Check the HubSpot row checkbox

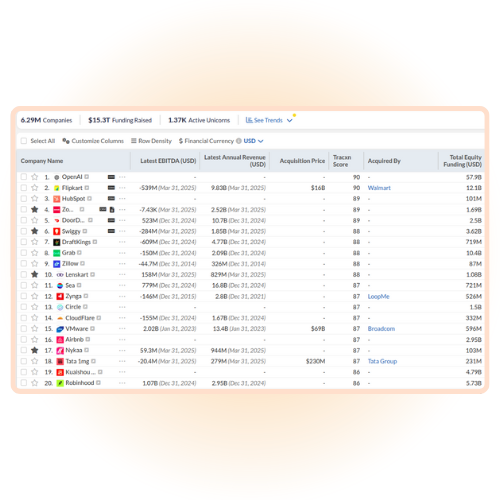(24, 198)
